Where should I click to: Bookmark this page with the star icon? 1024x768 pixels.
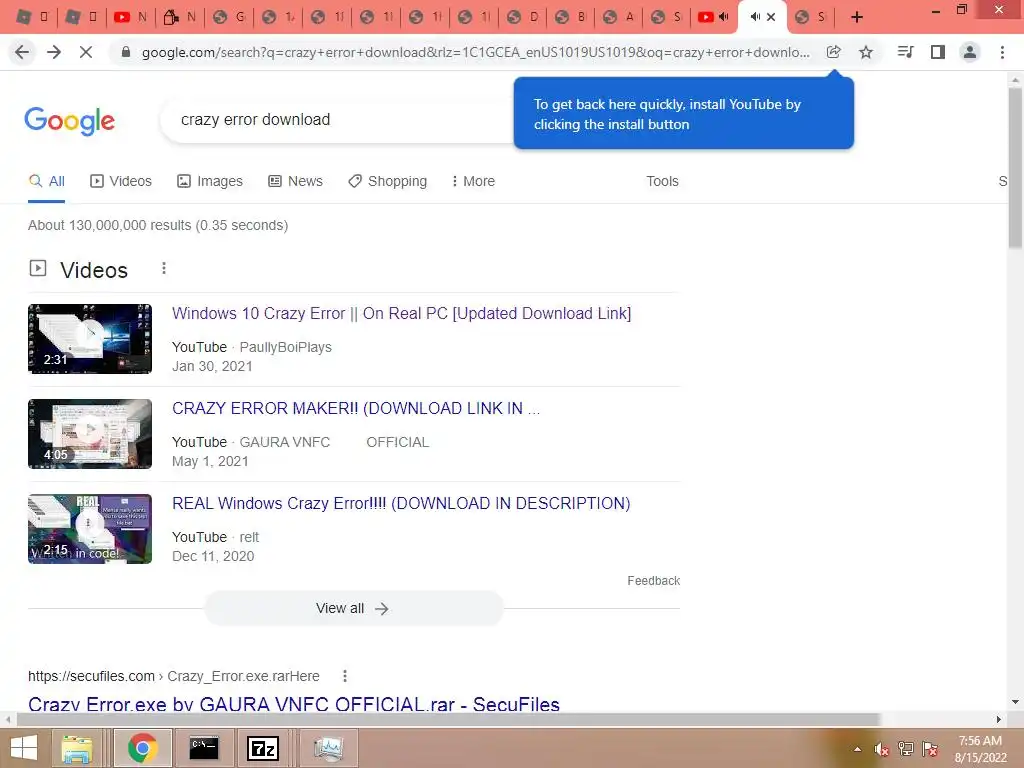pyautogui.click(x=866, y=52)
